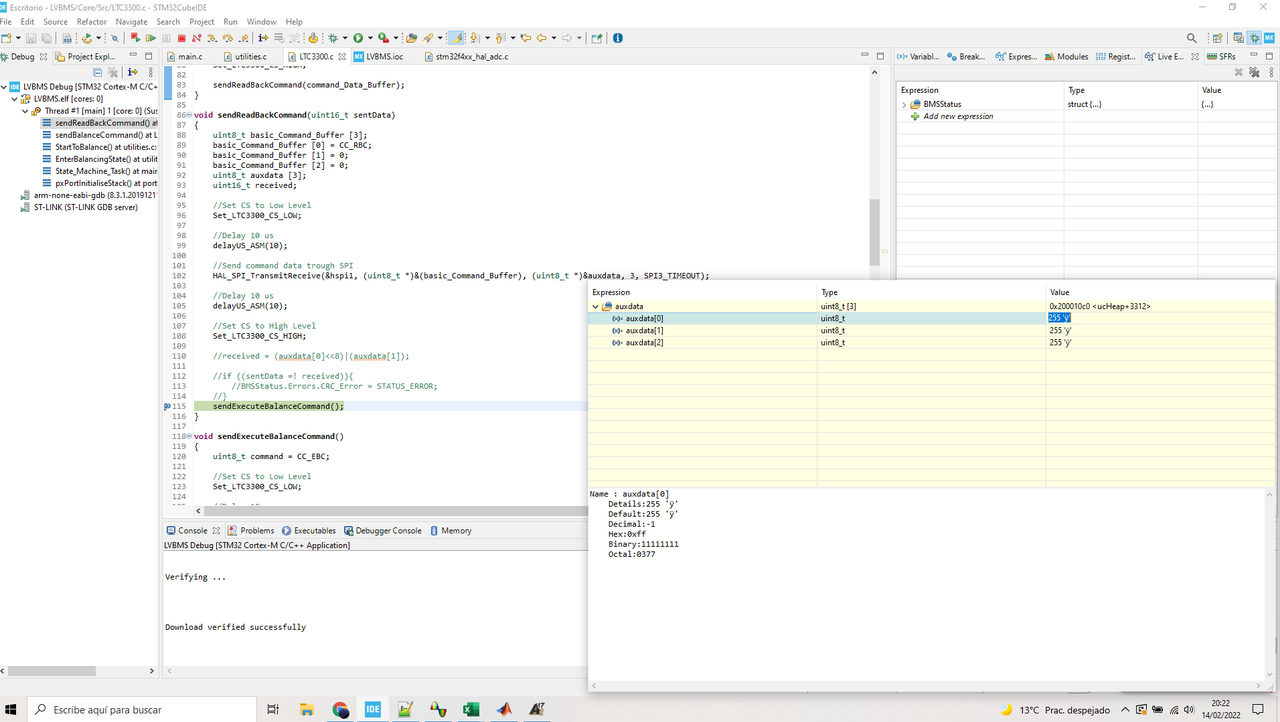Click Add new expression

tap(958, 116)
